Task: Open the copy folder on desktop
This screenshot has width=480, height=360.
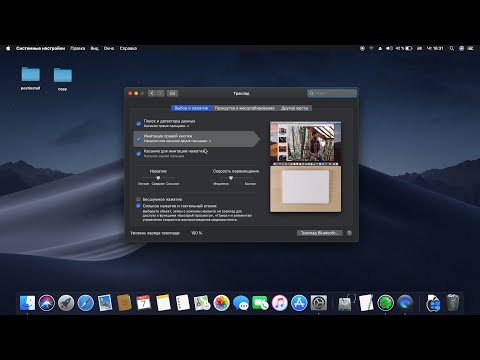Action: coord(63,79)
